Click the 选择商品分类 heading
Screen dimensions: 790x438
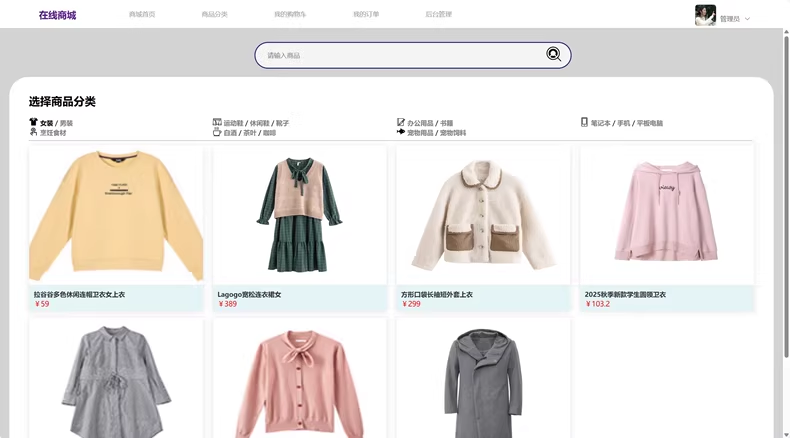coord(62,101)
